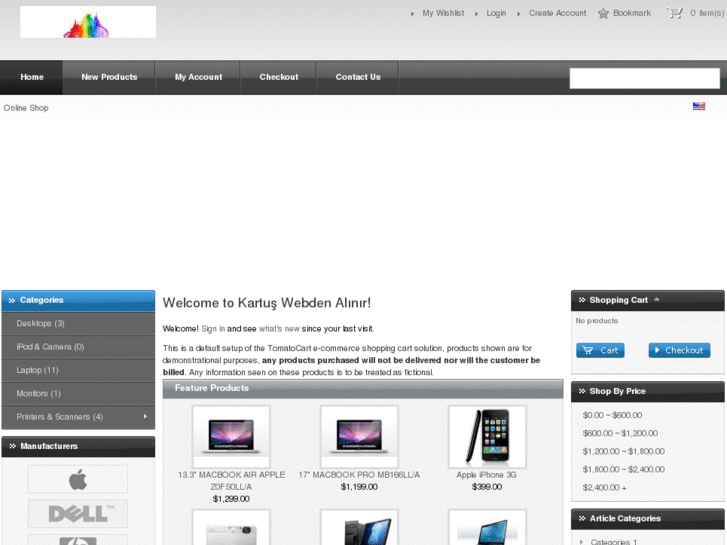
Task: Click the Categories 1 article link
Action: (613, 541)
